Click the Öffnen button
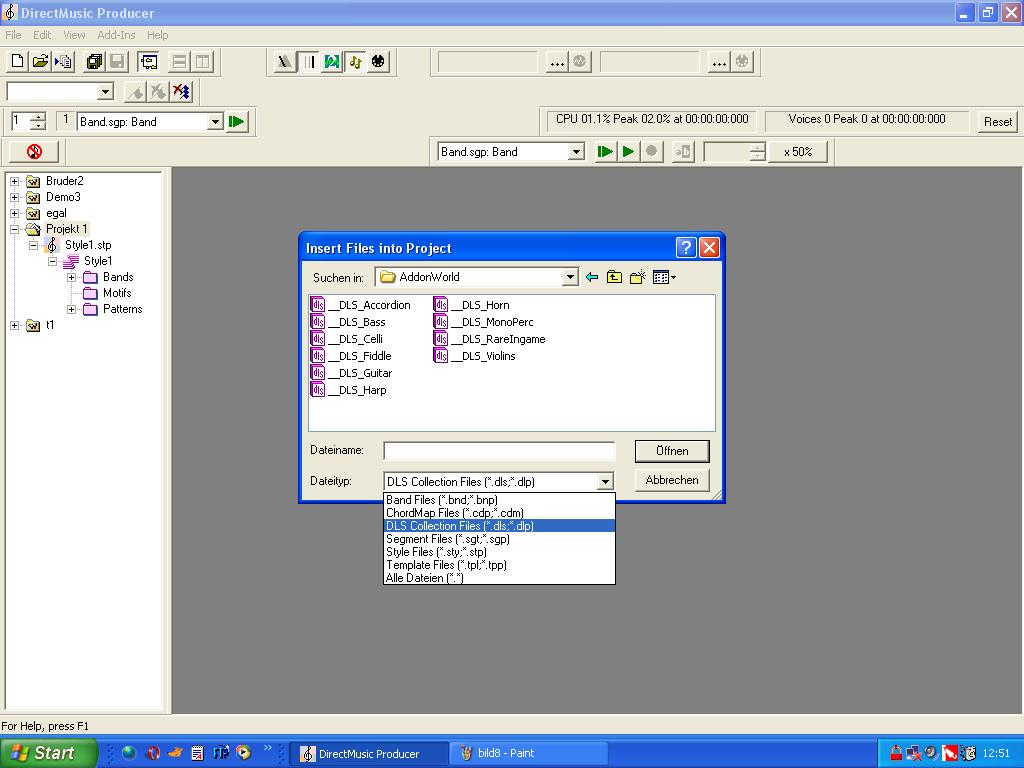The image size is (1024, 768). click(x=672, y=451)
